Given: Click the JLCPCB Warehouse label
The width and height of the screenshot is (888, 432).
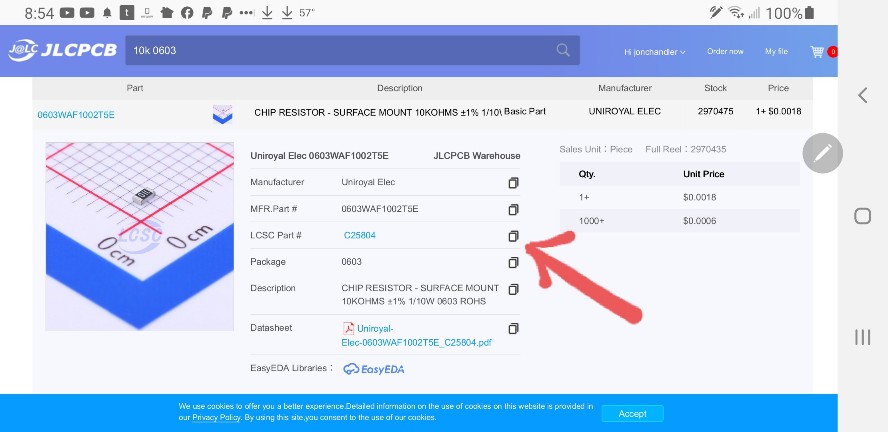Looking at the screenshot, I should click(x=477, y=156).
